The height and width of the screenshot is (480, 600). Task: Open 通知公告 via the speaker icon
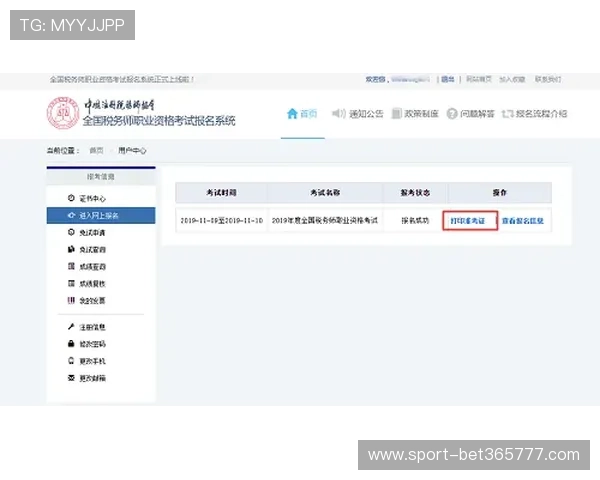tap(339, 114)
